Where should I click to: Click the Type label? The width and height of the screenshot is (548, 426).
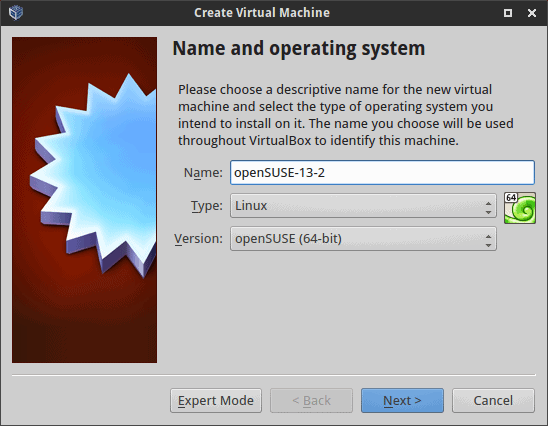click(x=207, y=206)
